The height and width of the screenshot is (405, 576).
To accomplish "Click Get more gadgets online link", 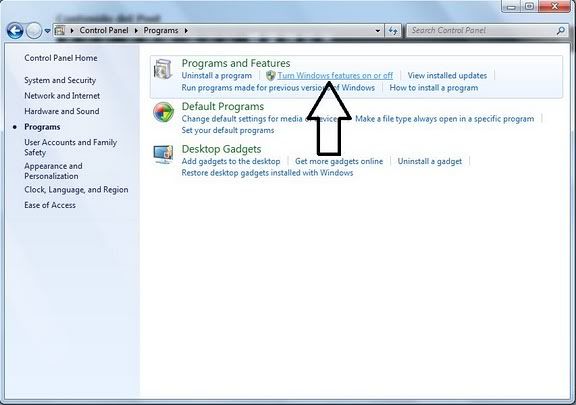I will click(339, 161).
